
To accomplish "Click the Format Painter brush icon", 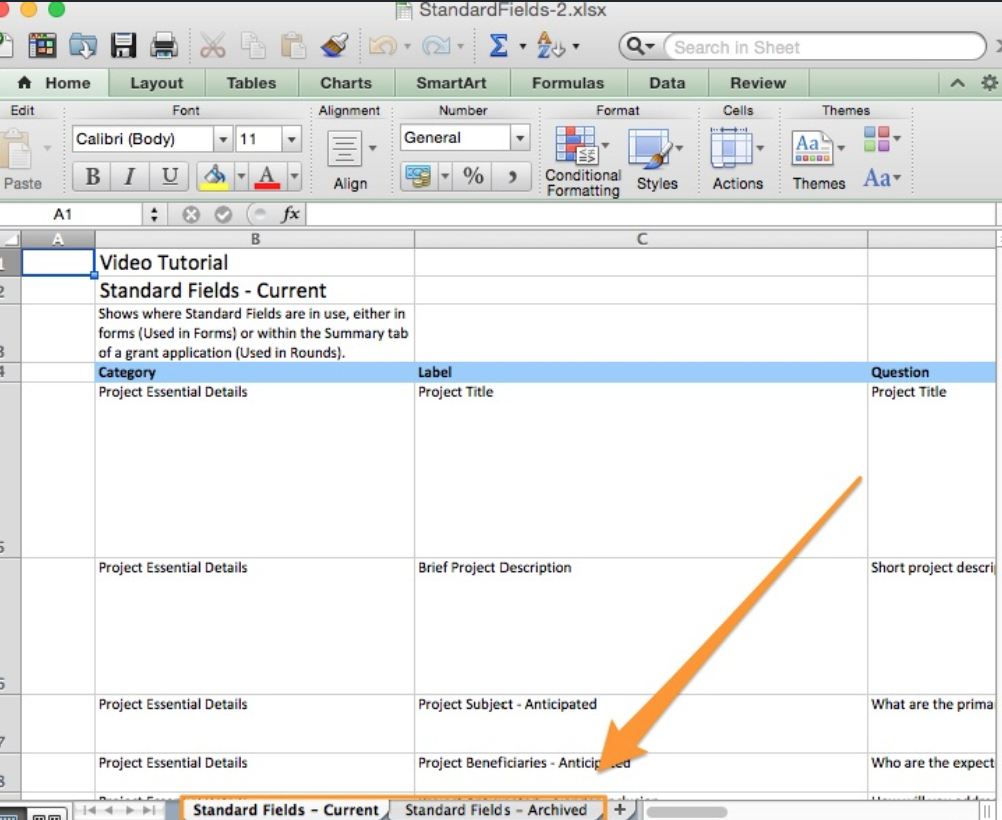I will 334,46.
